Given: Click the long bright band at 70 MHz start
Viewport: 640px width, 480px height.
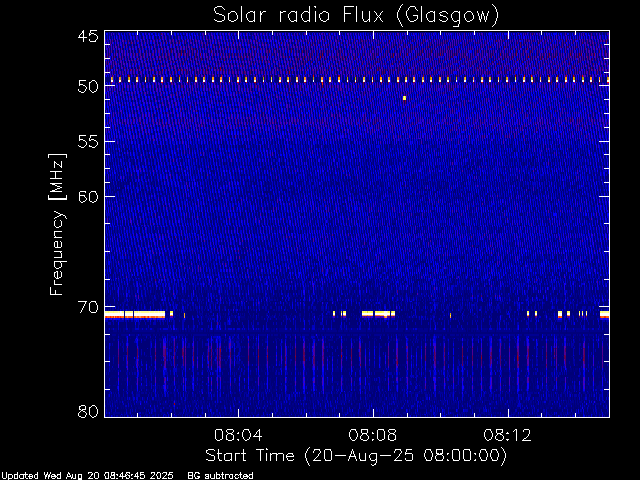Looking at the screenshot, I should (x=135, y=314).
